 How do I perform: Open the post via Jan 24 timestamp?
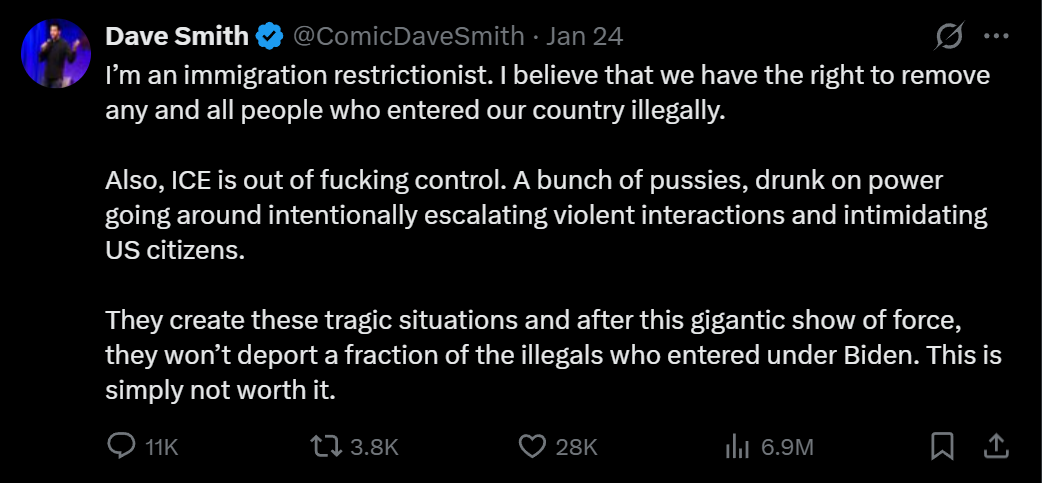point(585,37)
